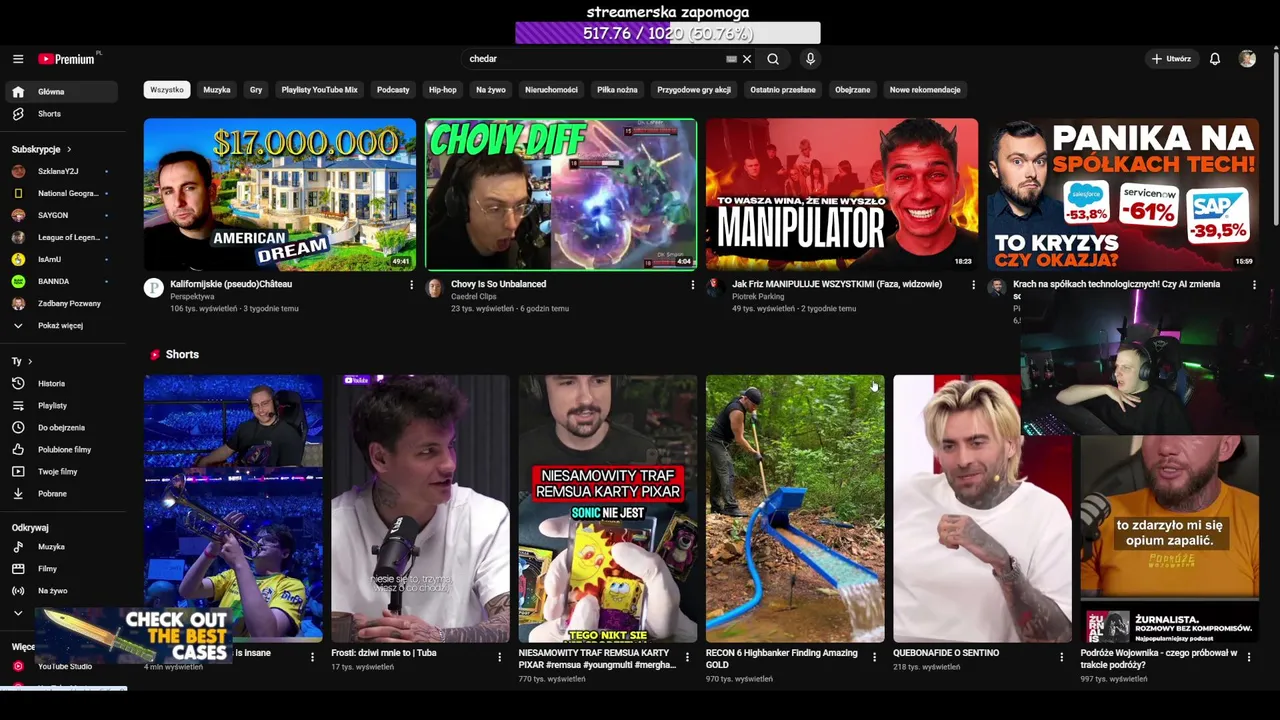1280x720 pixels.
Task: Open Muzyka under Odkrywaj
Action: tap(60, 547)
